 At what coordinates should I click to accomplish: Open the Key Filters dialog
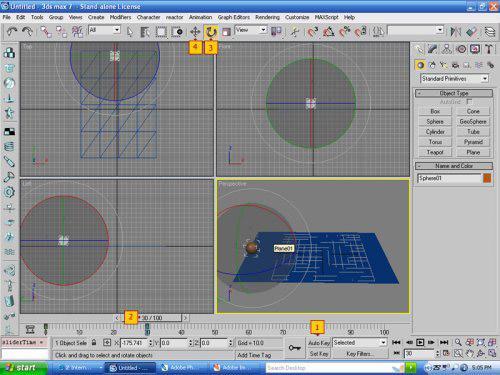(x=360, y=354)
